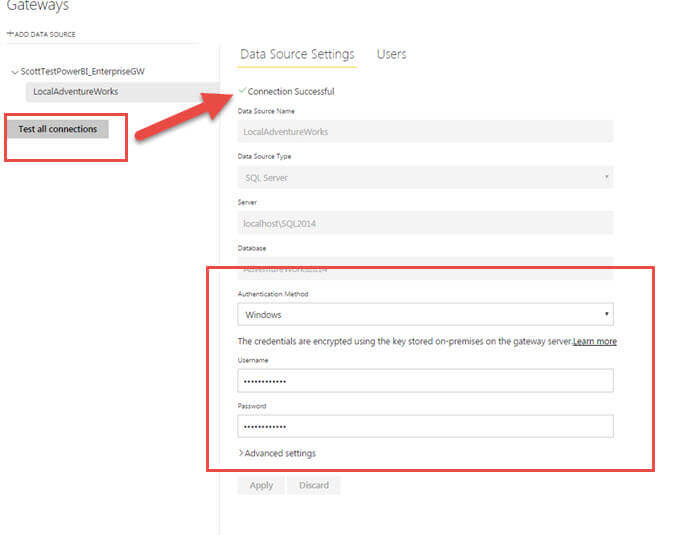
Task: Open the Authentication Method dropdown
Action: 425,314
